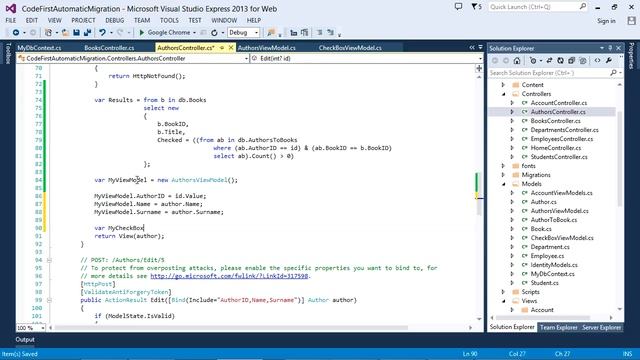Viewport: 640px width, 360px height.
Task: Collapse the Models folder node
Action: [x=504, y=184]
